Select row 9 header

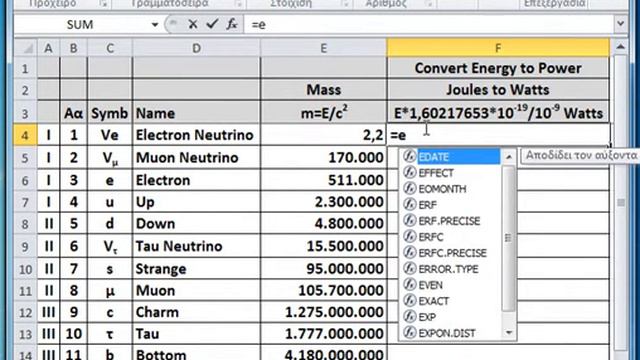click(x=25, y=247)
